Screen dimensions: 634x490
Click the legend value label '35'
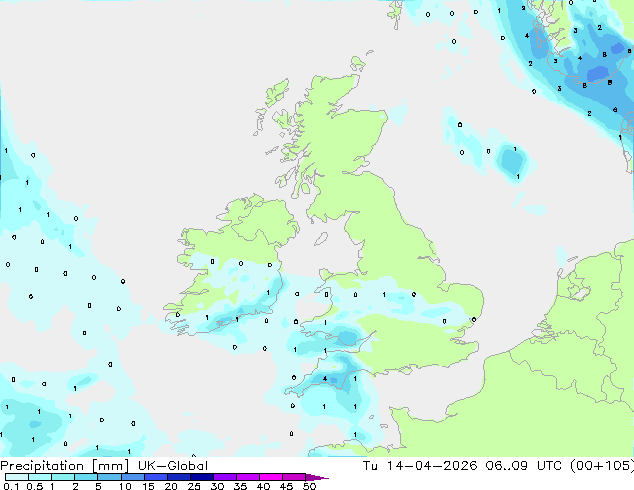click(240, 486)
